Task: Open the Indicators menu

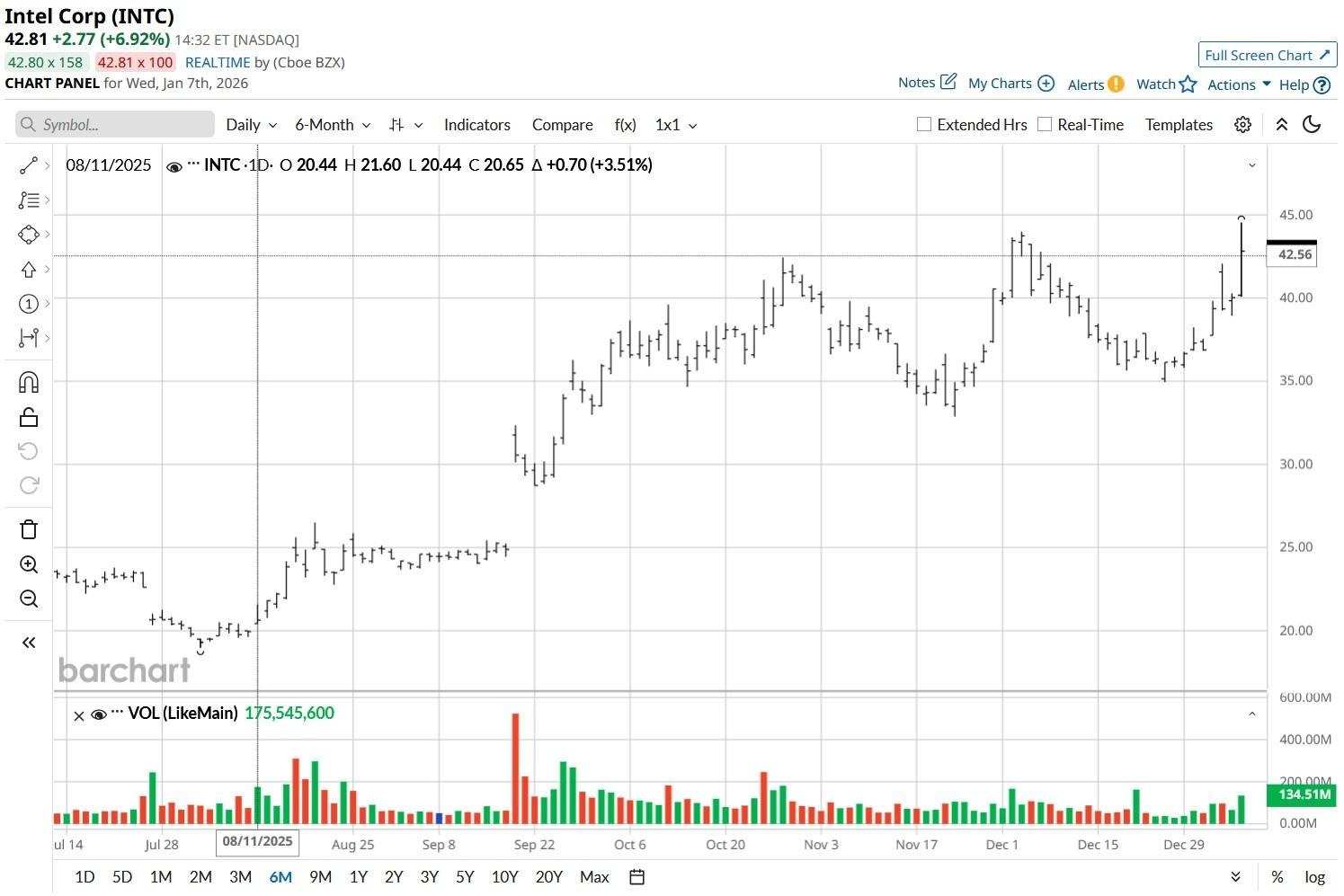Action: click(x=476, y=125)
